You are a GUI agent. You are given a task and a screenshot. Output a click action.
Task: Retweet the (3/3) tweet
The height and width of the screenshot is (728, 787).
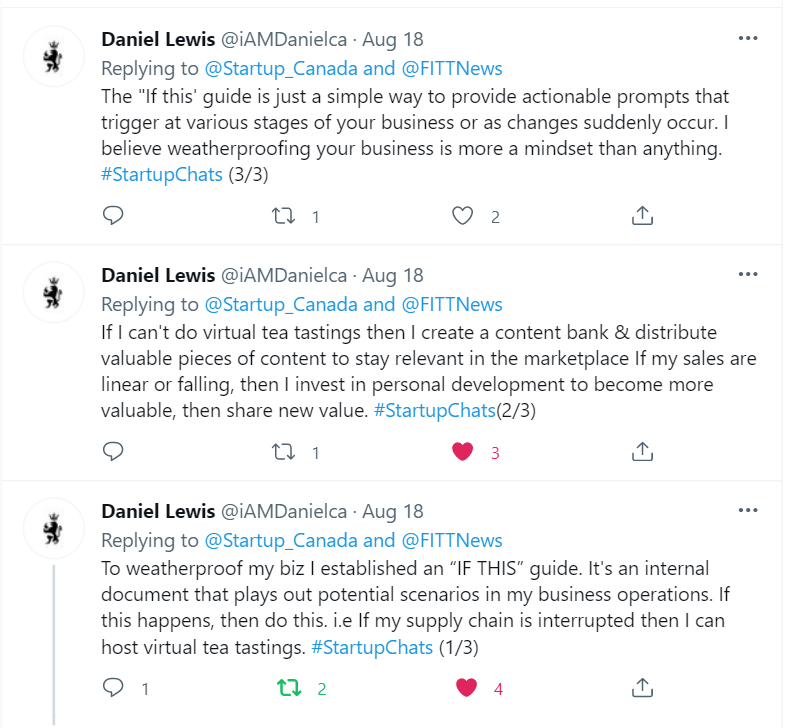285,216
